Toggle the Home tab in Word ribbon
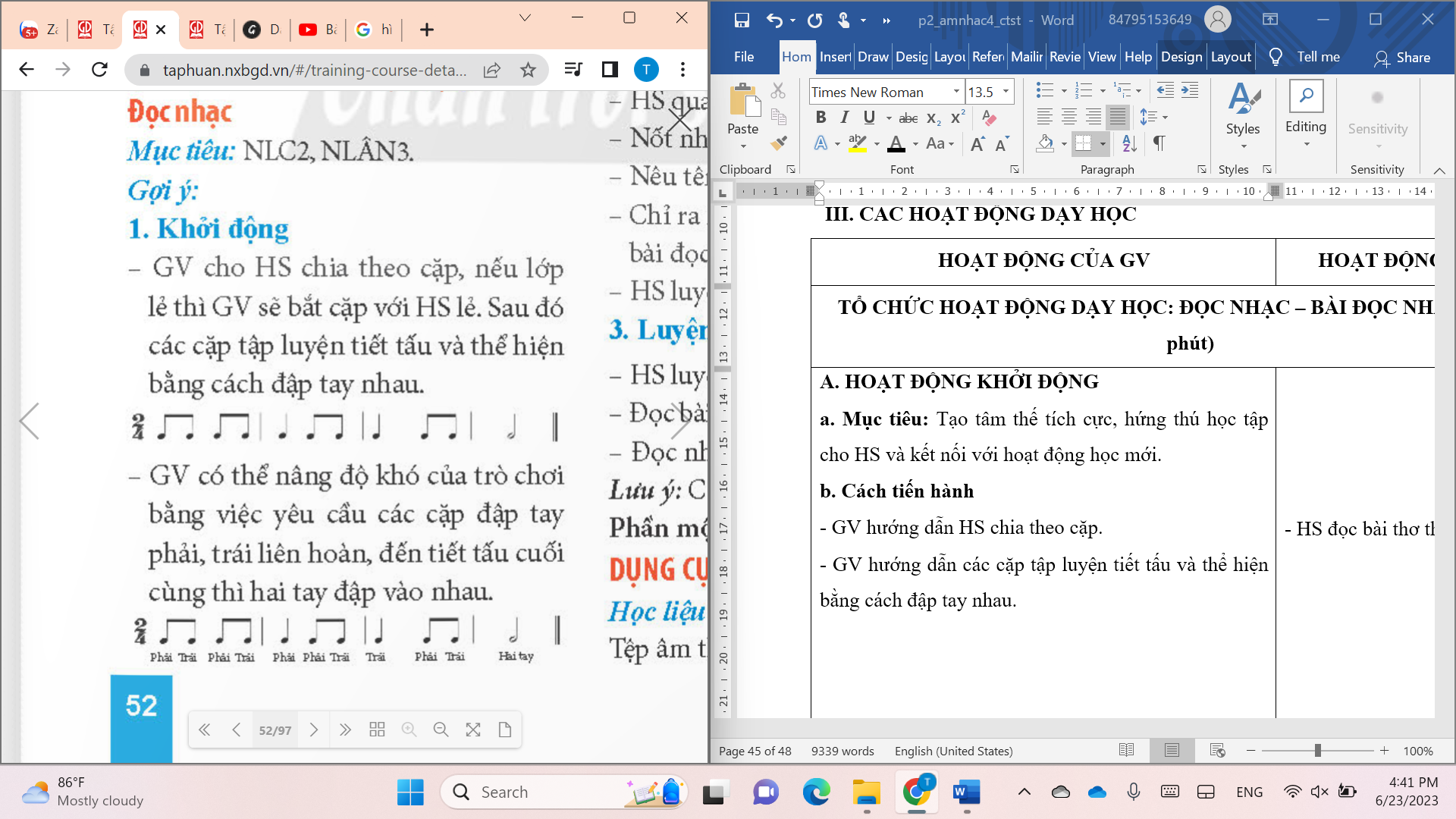This screenshot has width=1456, height=819. [x=796, y=57]
